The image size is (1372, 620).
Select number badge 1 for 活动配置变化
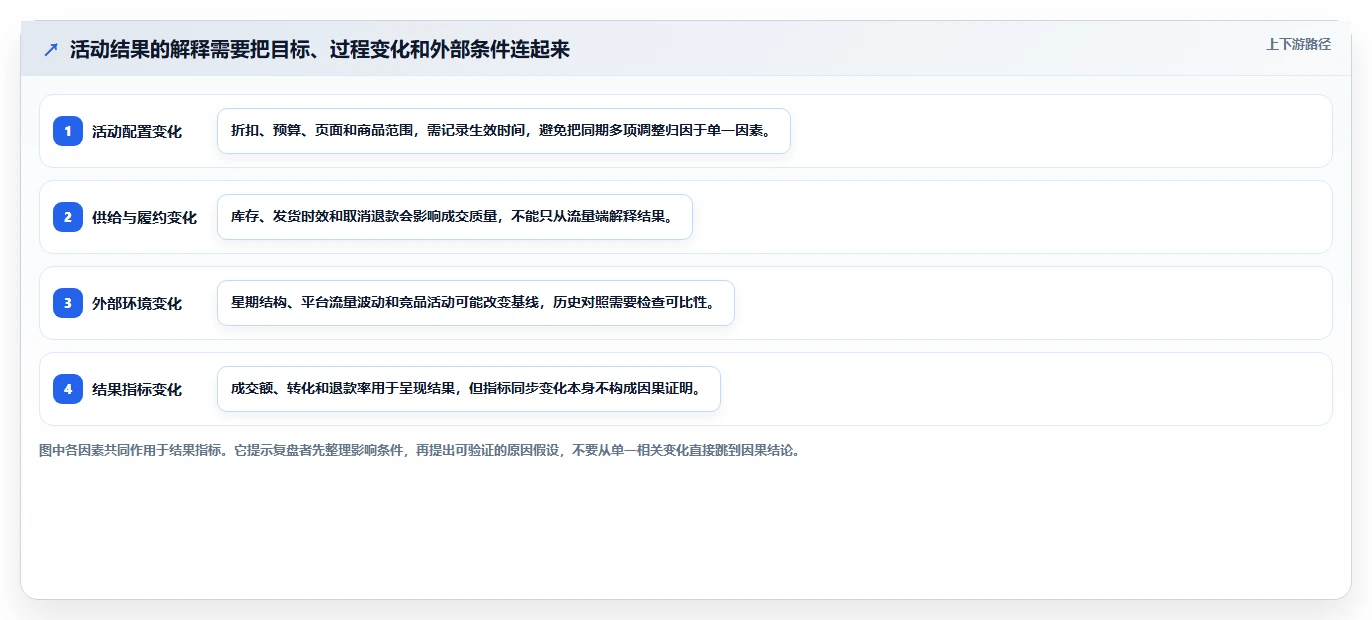(68, 131)
